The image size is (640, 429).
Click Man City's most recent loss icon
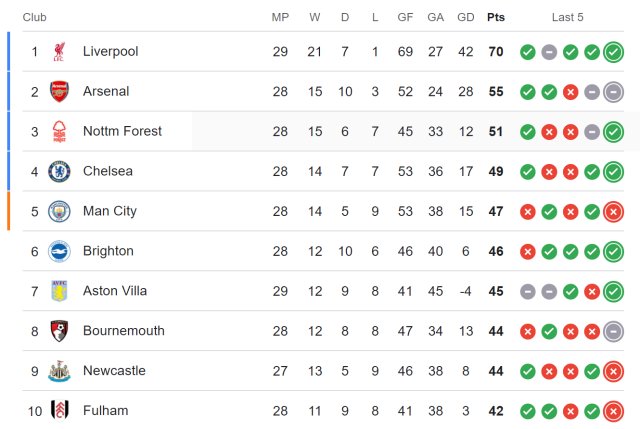click(613, 212)
